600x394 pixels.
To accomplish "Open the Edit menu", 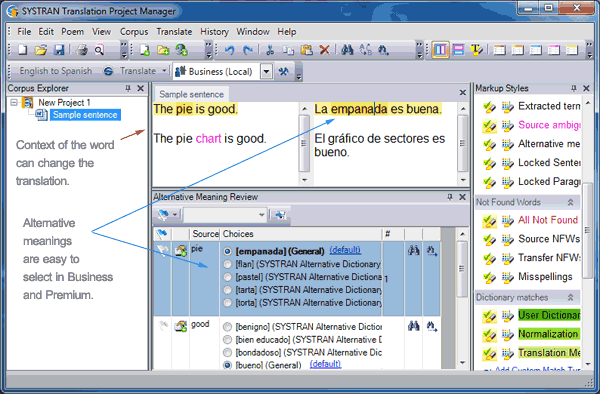I will 46,32.
